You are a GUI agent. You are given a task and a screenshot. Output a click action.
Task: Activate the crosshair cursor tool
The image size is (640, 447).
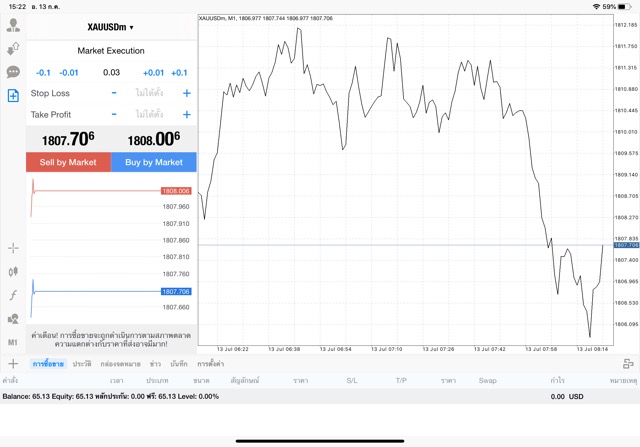click(x=13, y=247)
